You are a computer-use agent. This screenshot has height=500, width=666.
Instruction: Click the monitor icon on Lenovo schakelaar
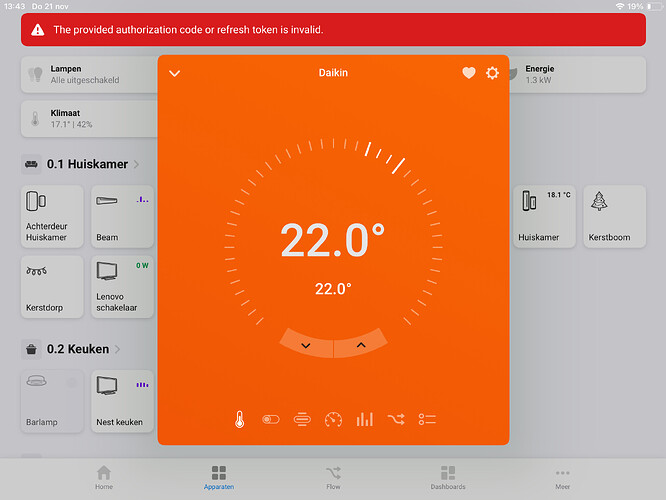point(107,271)
